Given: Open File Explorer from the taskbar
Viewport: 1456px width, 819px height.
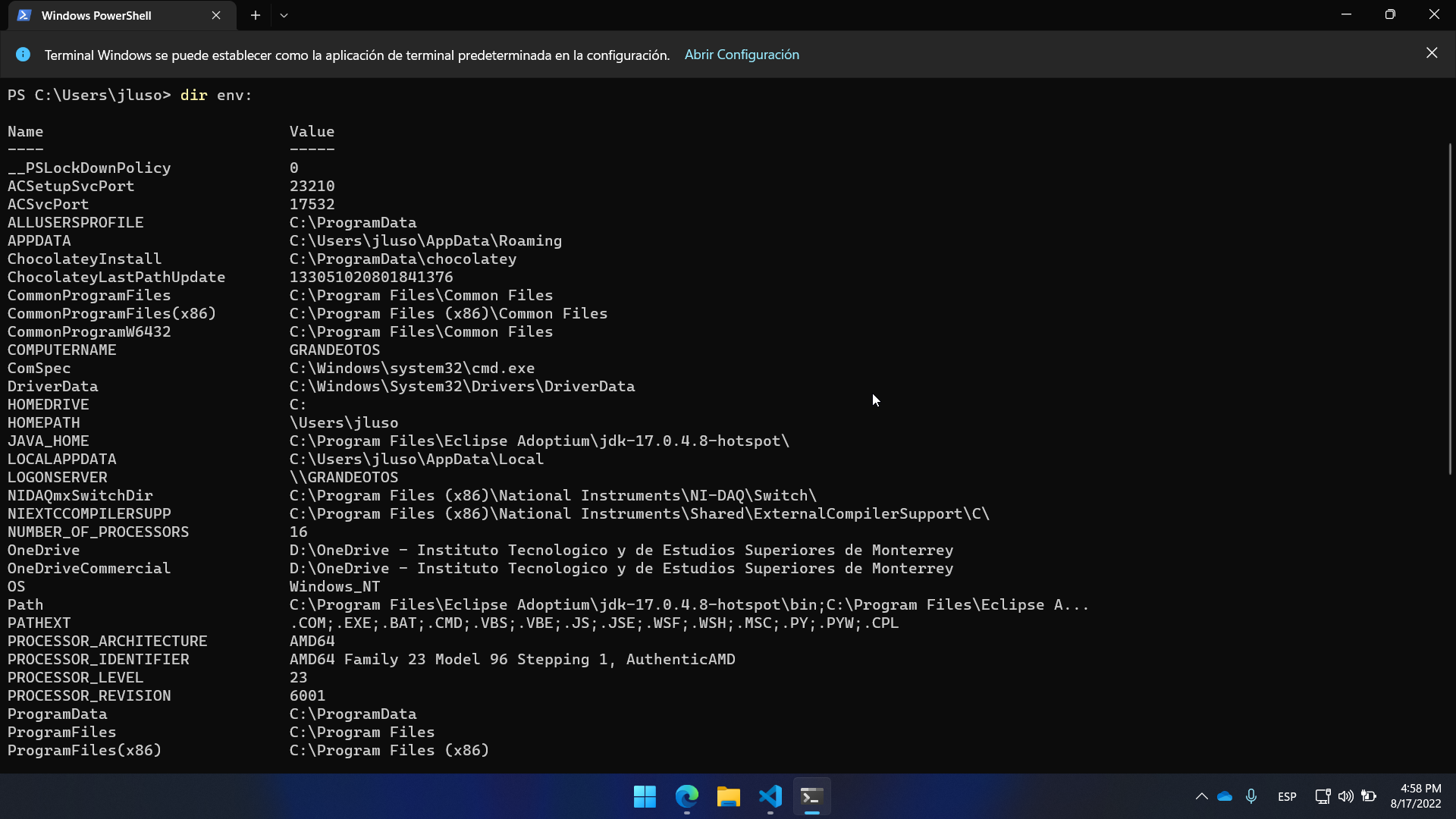Looking at the screenshot, I should 727,797.
